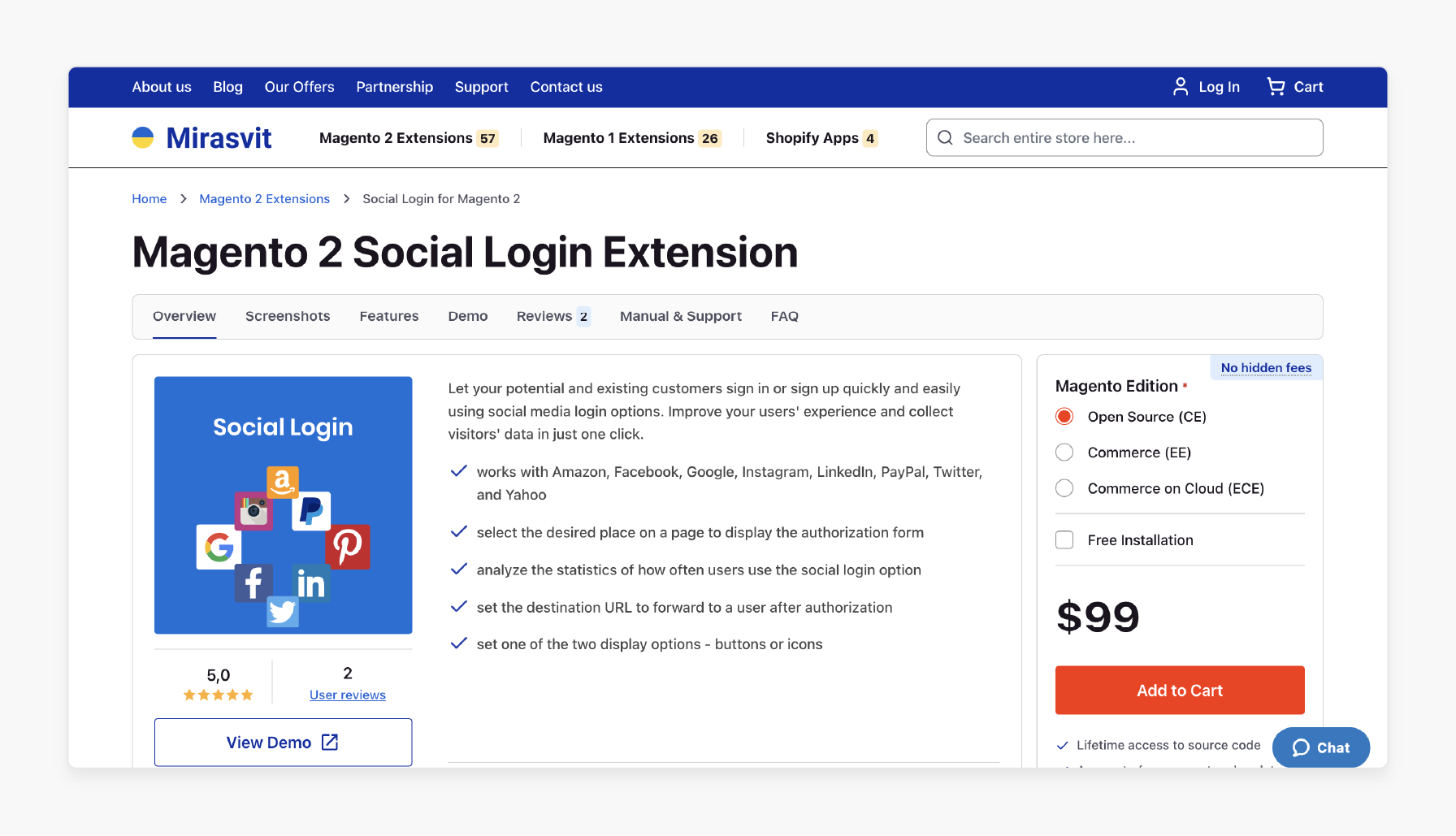Screen dimensions: 1456x836
Task: Open the Chat widget button
Action: tap(1321, 747)
